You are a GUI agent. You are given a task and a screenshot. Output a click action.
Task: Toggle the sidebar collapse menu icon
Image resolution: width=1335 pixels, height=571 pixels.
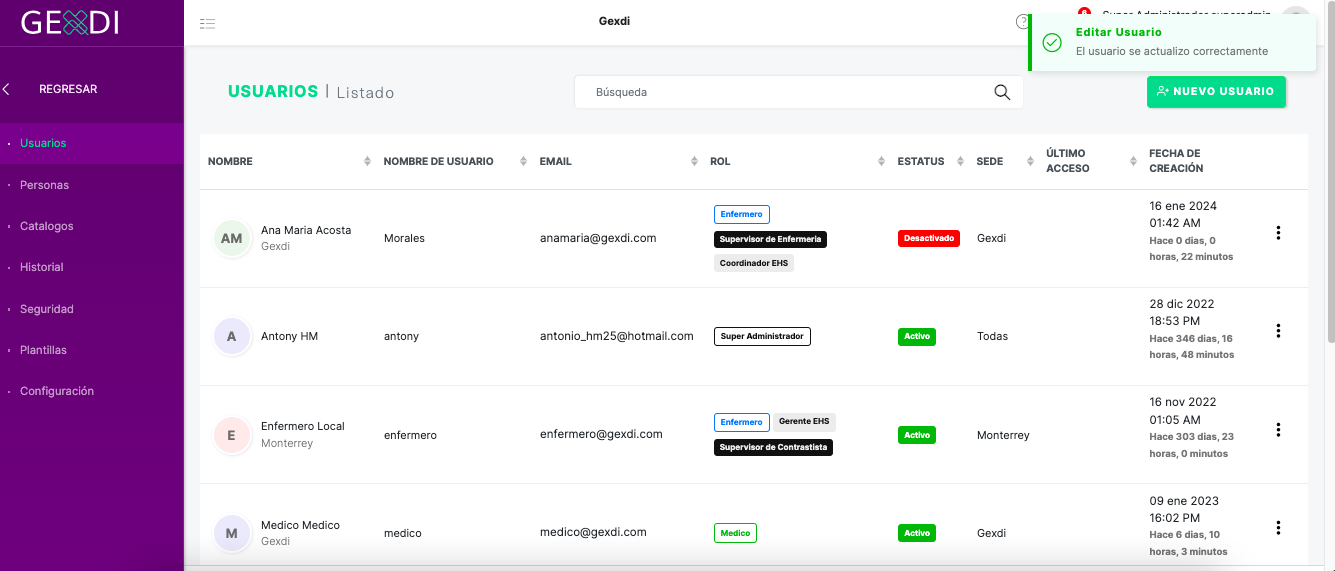pos(208,23)
